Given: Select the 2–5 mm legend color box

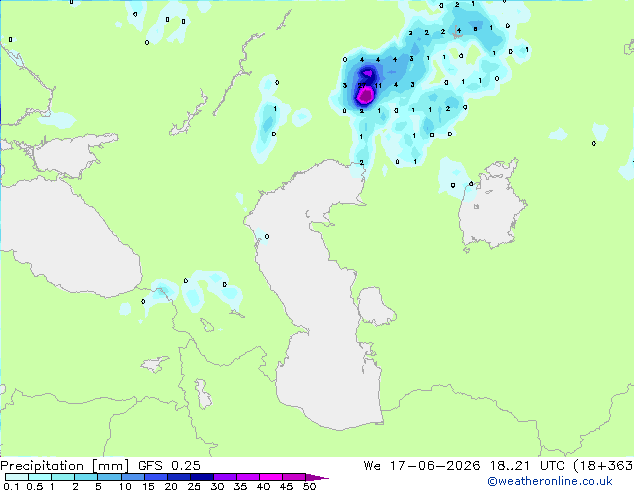Looking at the screenshot, I should coord(86,477).
